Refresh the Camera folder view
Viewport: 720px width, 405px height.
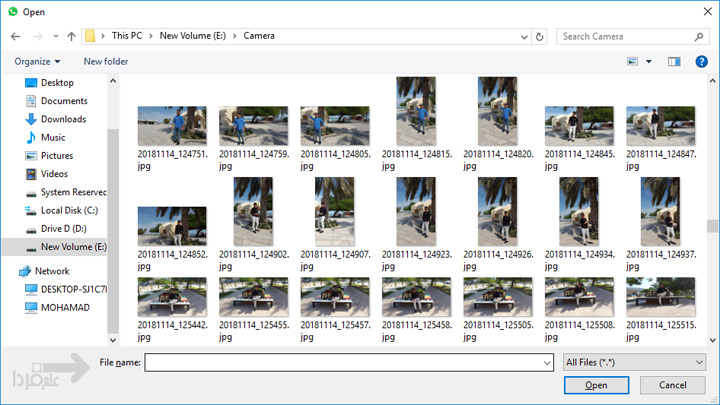coord(540,37)
